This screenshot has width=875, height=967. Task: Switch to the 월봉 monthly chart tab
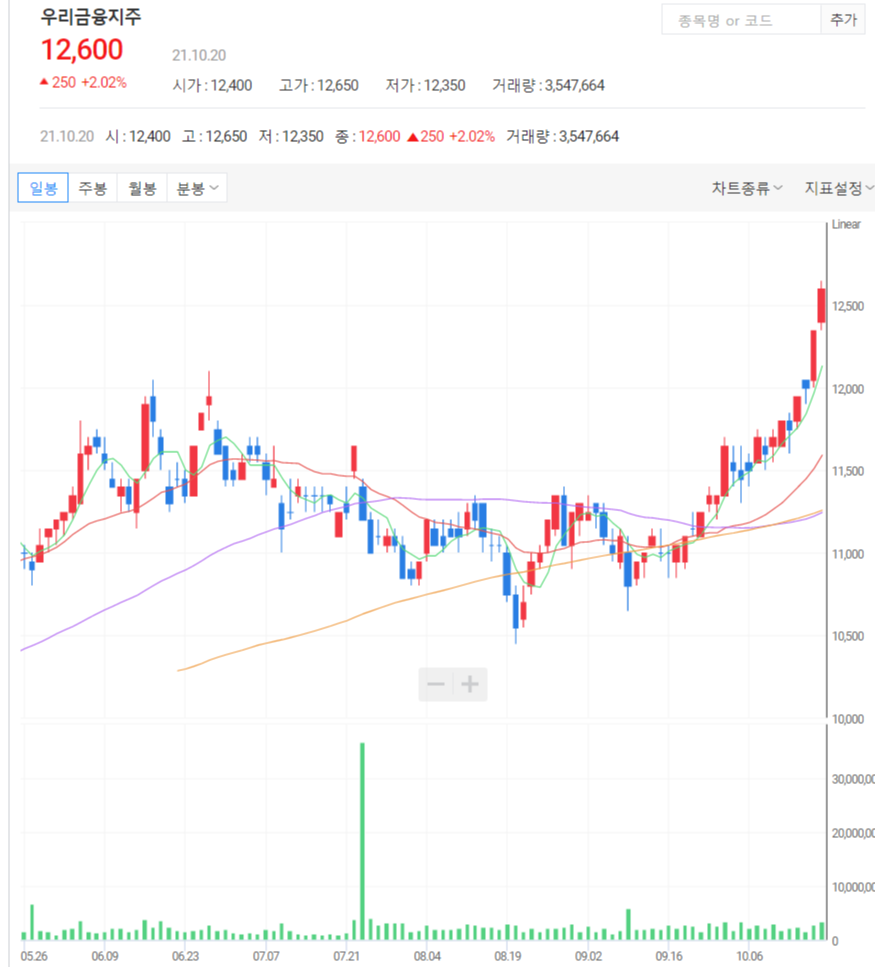[x=142, y=188]
